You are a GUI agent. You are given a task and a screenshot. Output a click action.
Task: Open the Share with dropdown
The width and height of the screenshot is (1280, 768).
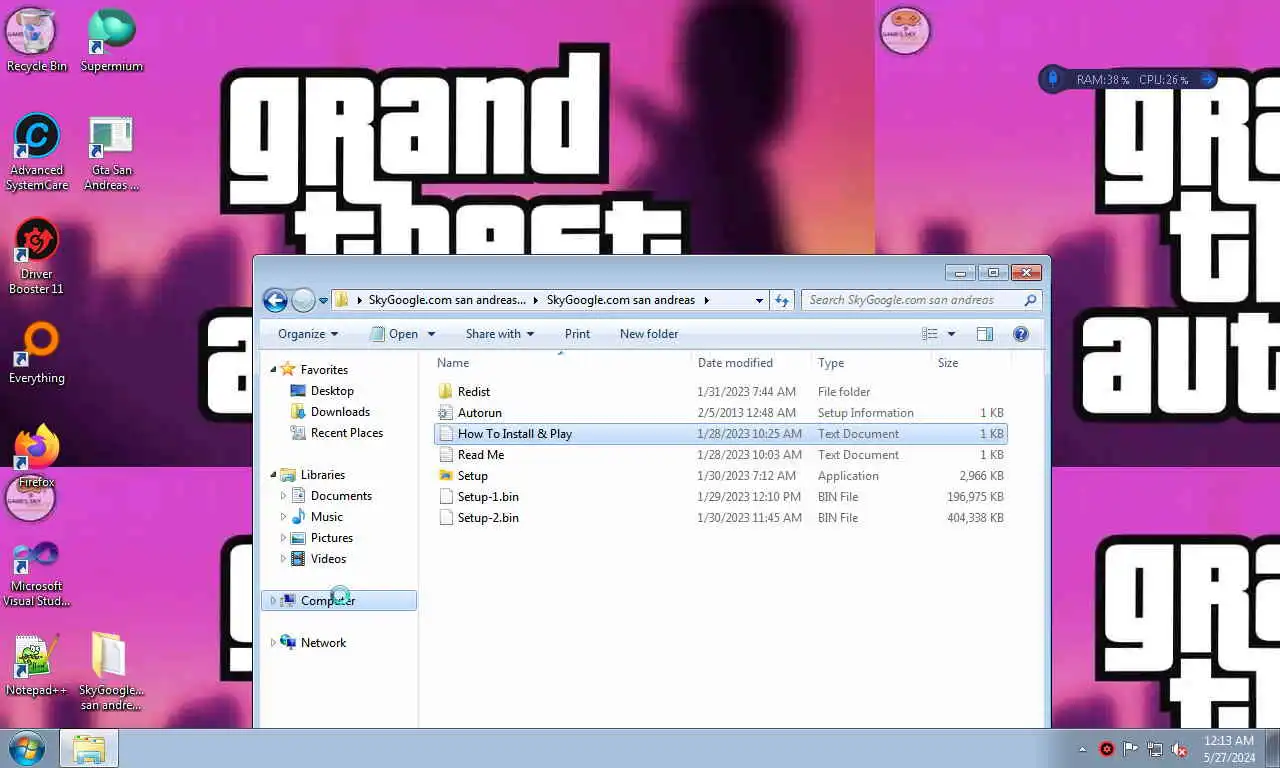point(499,334)
